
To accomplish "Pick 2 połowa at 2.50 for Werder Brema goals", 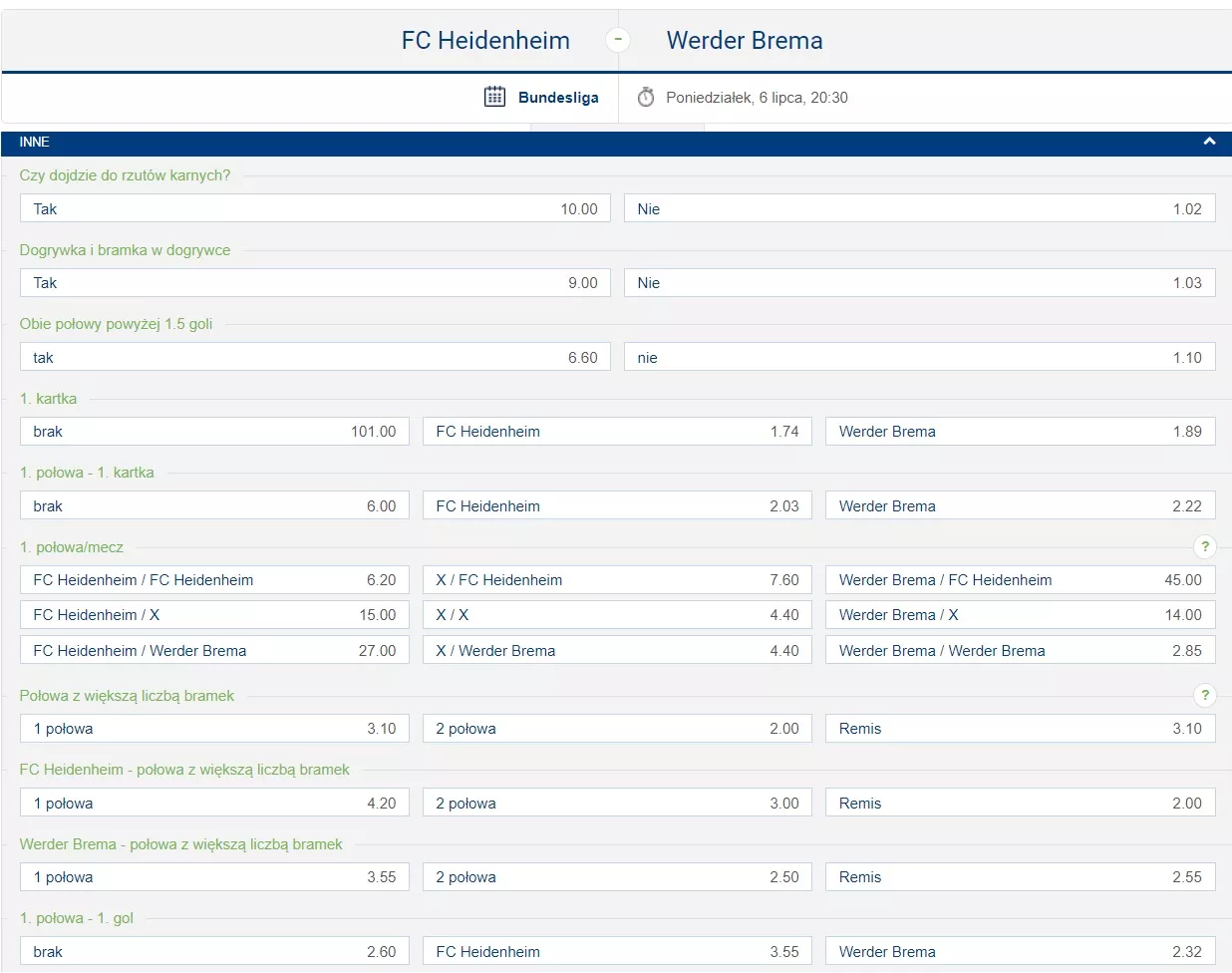I will tap(617, 876).
